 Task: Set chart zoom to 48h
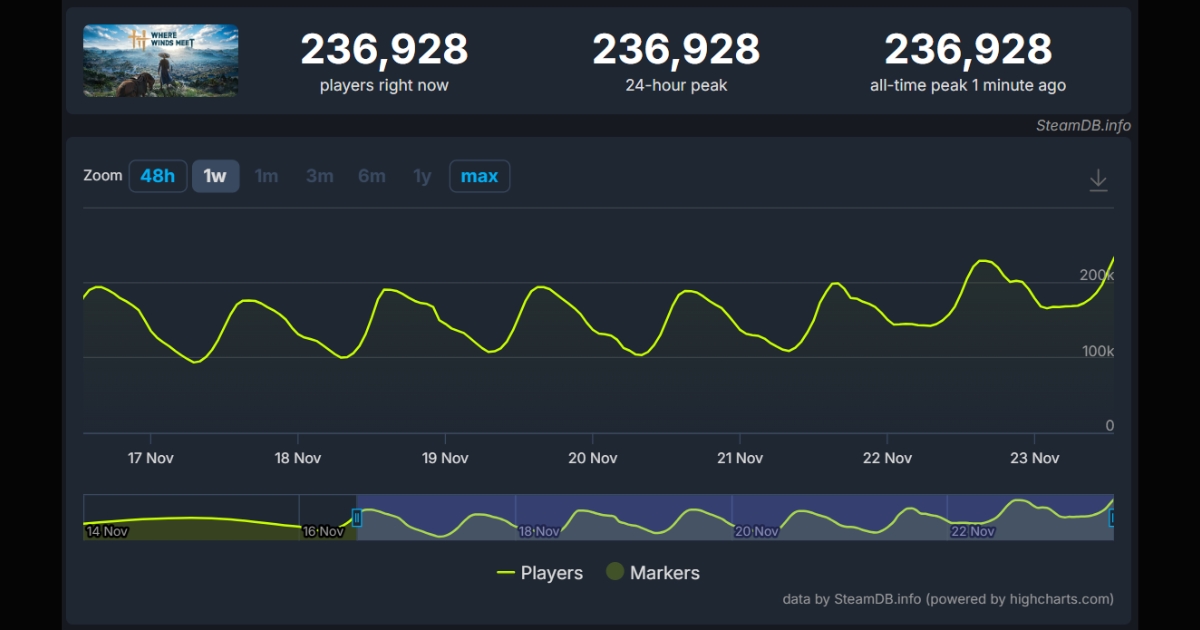click(x=158, y=176)
